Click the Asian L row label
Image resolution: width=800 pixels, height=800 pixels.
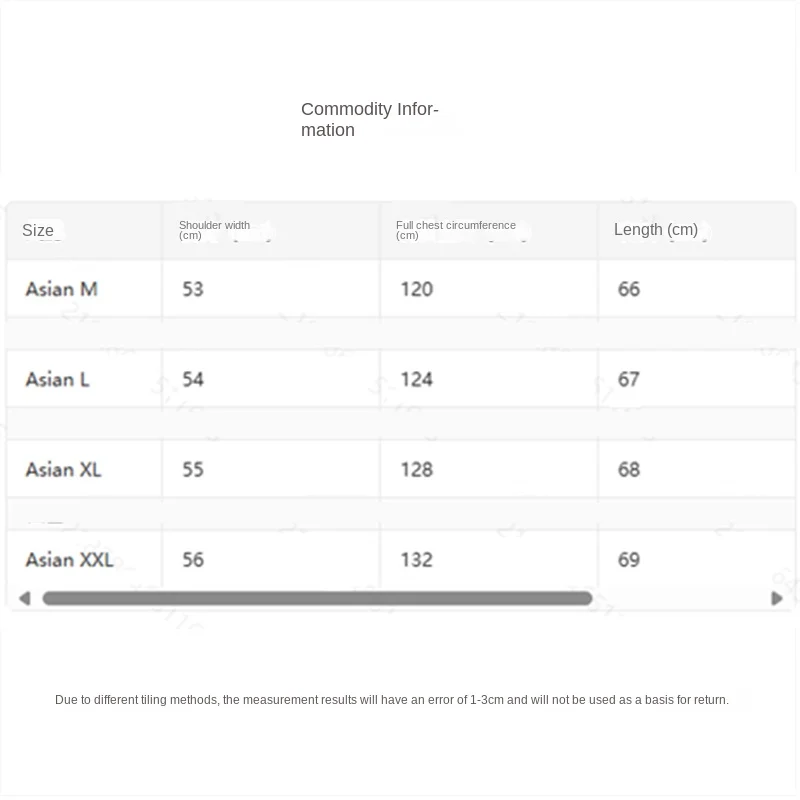(x=58, y=380)
